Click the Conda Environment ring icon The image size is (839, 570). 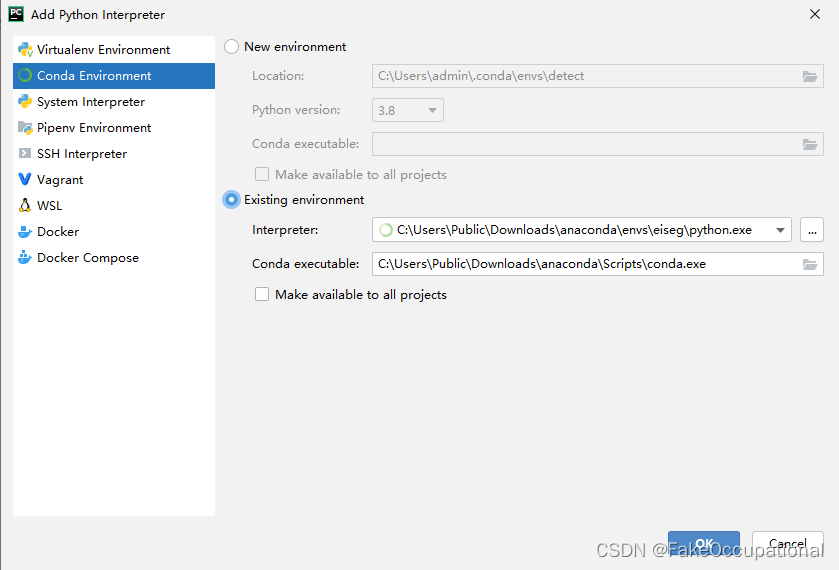point(25,75)
